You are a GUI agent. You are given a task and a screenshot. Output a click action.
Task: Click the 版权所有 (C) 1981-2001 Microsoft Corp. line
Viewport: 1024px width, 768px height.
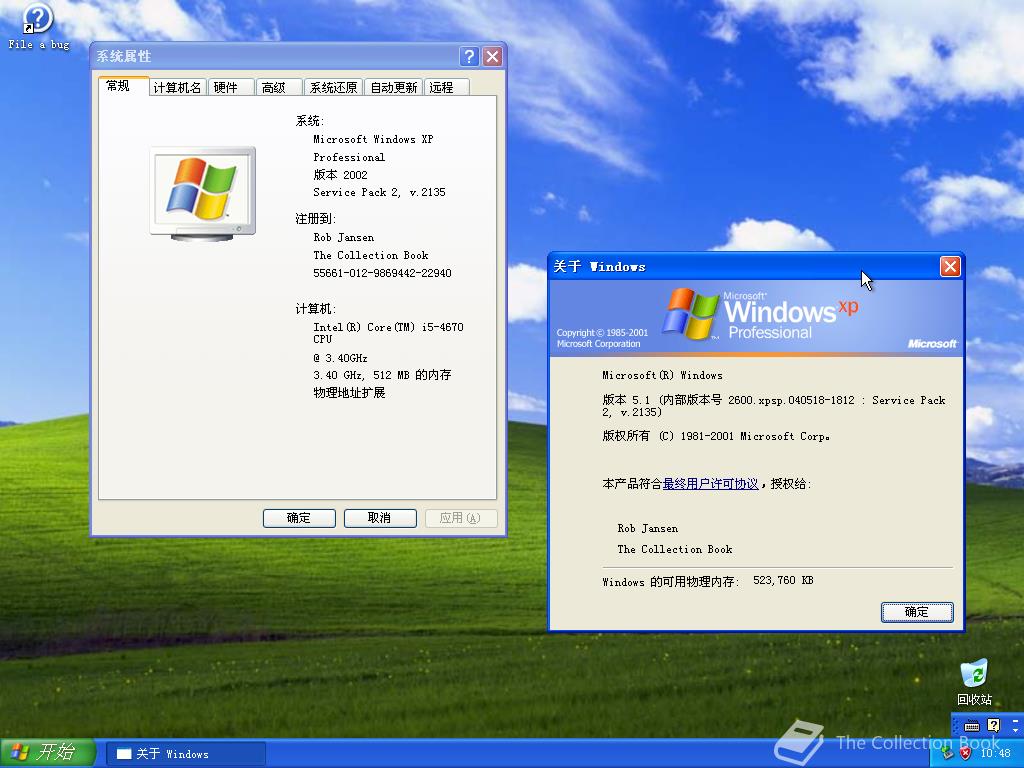click(716, 436)
